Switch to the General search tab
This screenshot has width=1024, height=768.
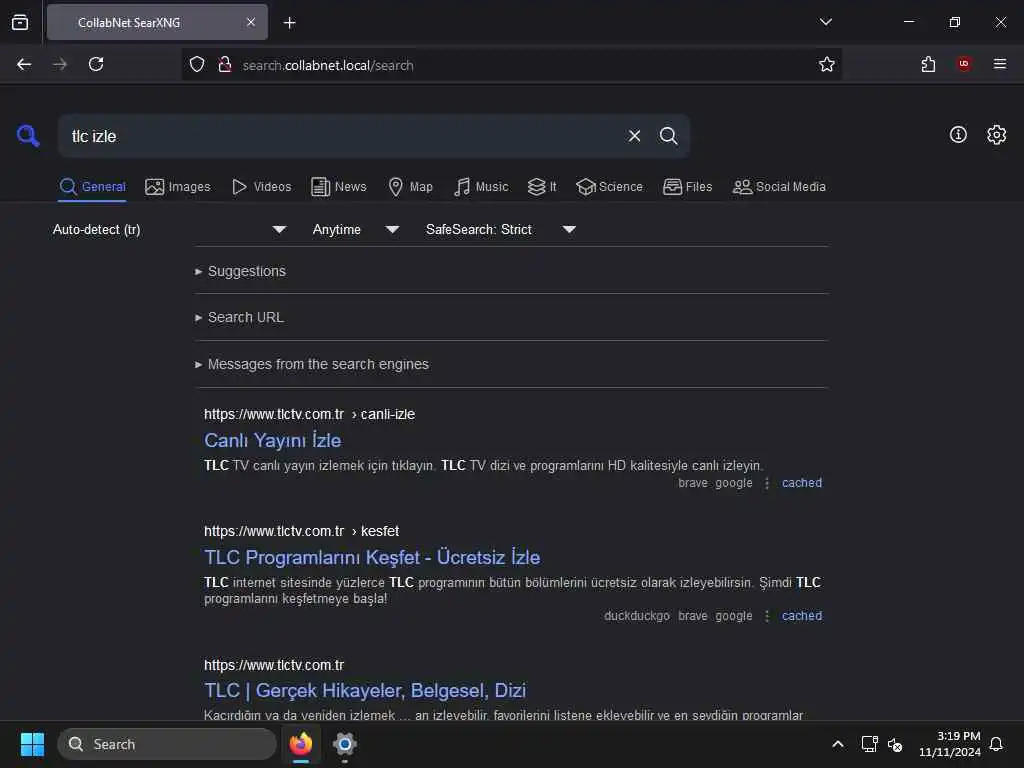92,187
